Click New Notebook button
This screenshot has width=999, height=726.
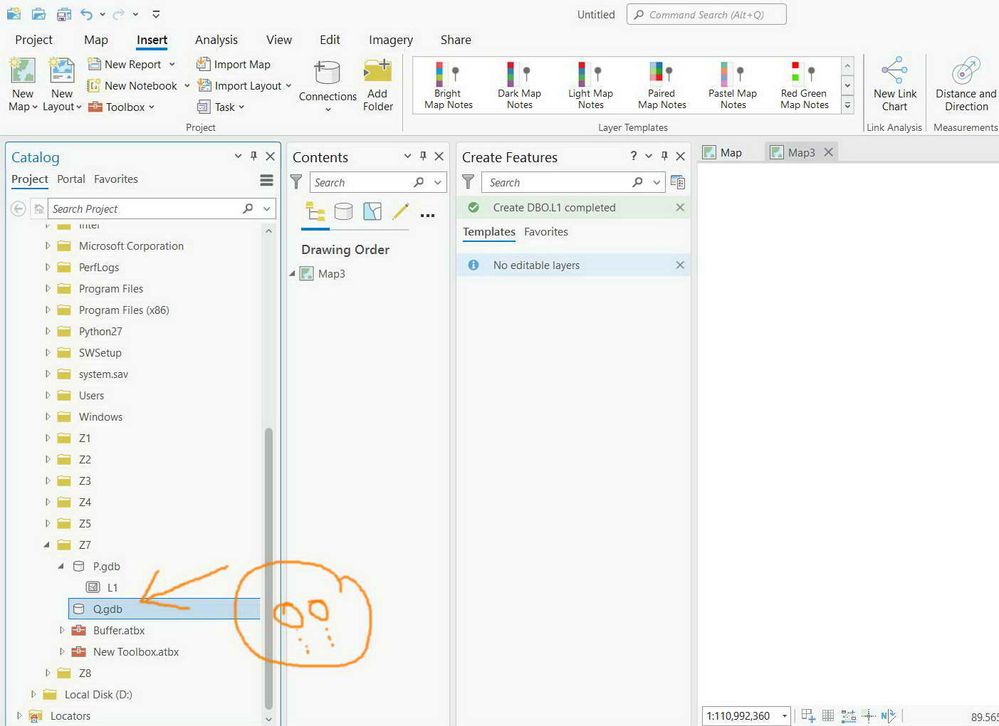click(x=138, y=85)
